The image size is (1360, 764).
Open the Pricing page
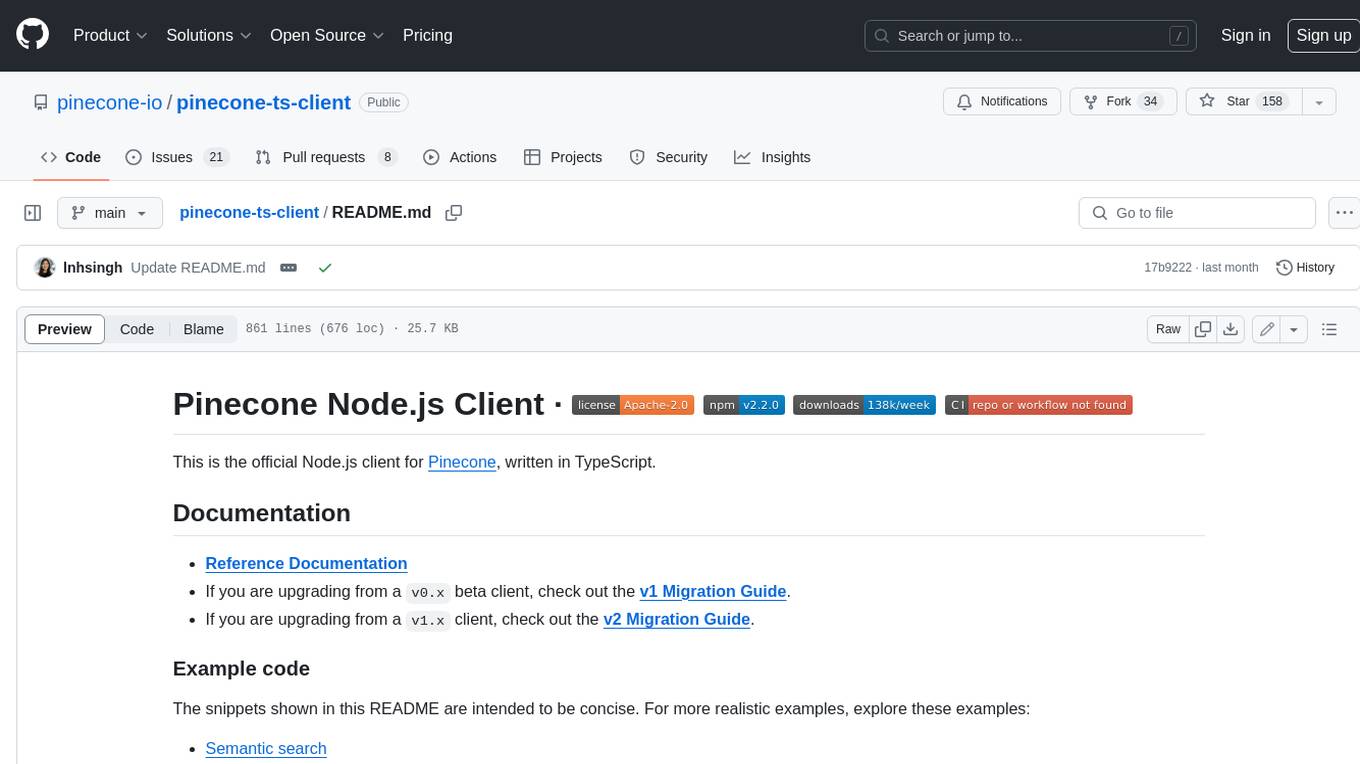(427, 35)
